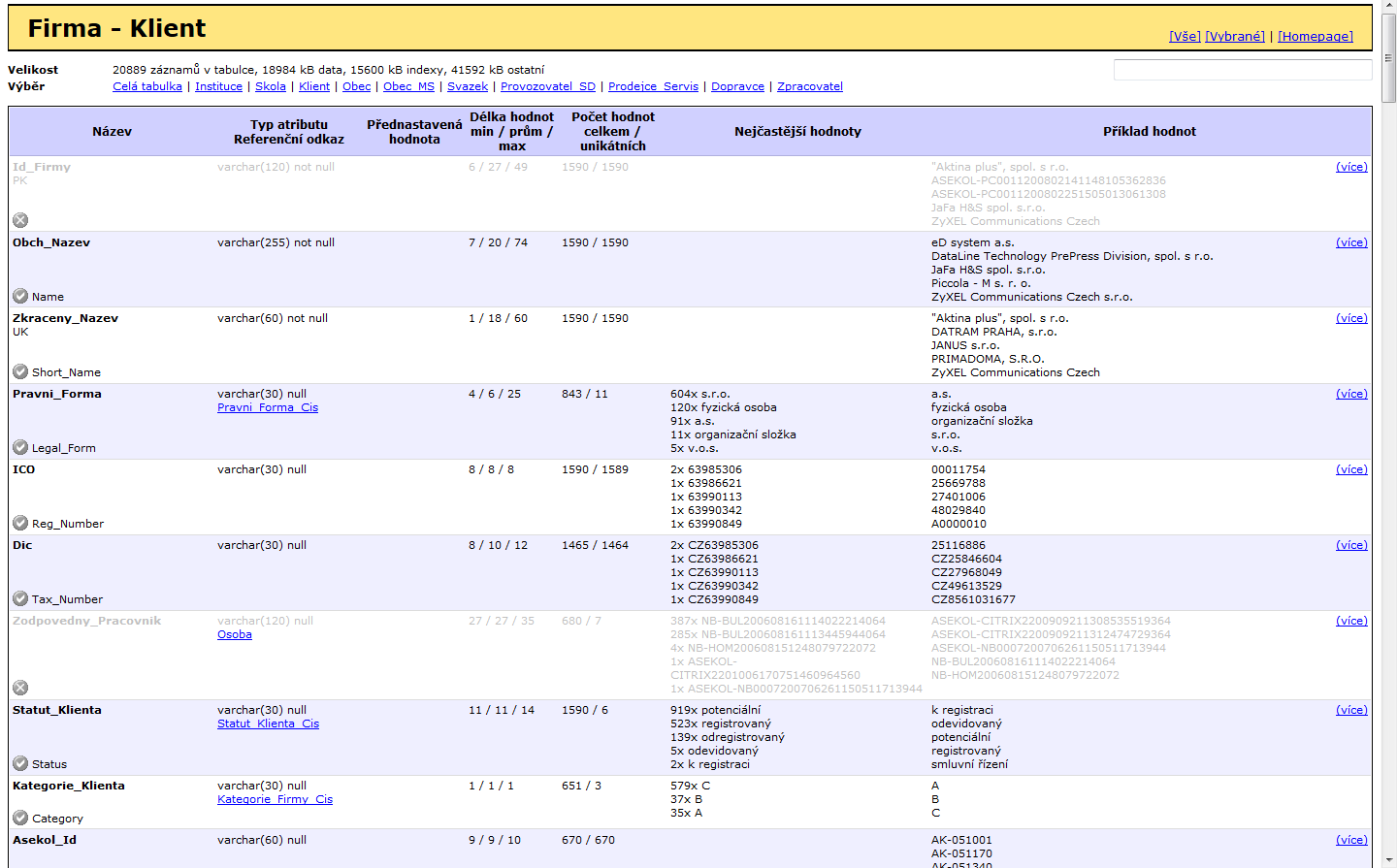Select the Dopravce filter link
Viewport: 1397px width, 868px height.
[737, 86]
